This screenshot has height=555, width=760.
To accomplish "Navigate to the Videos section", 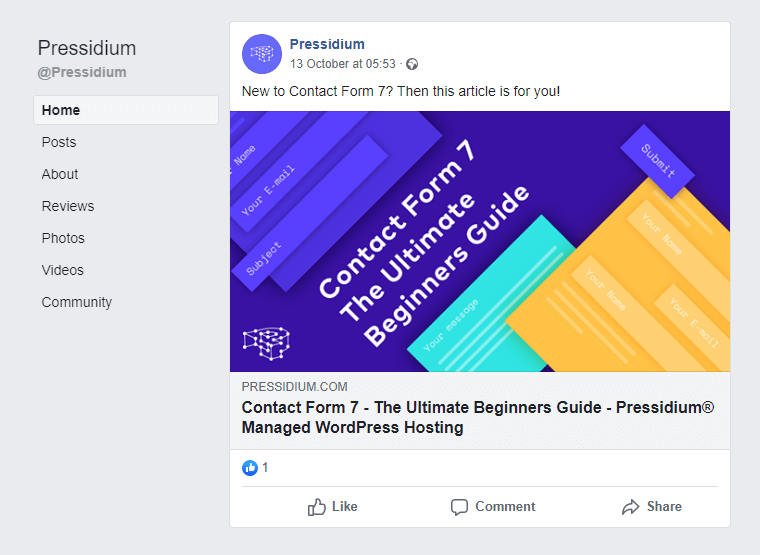I will point(63,270).
